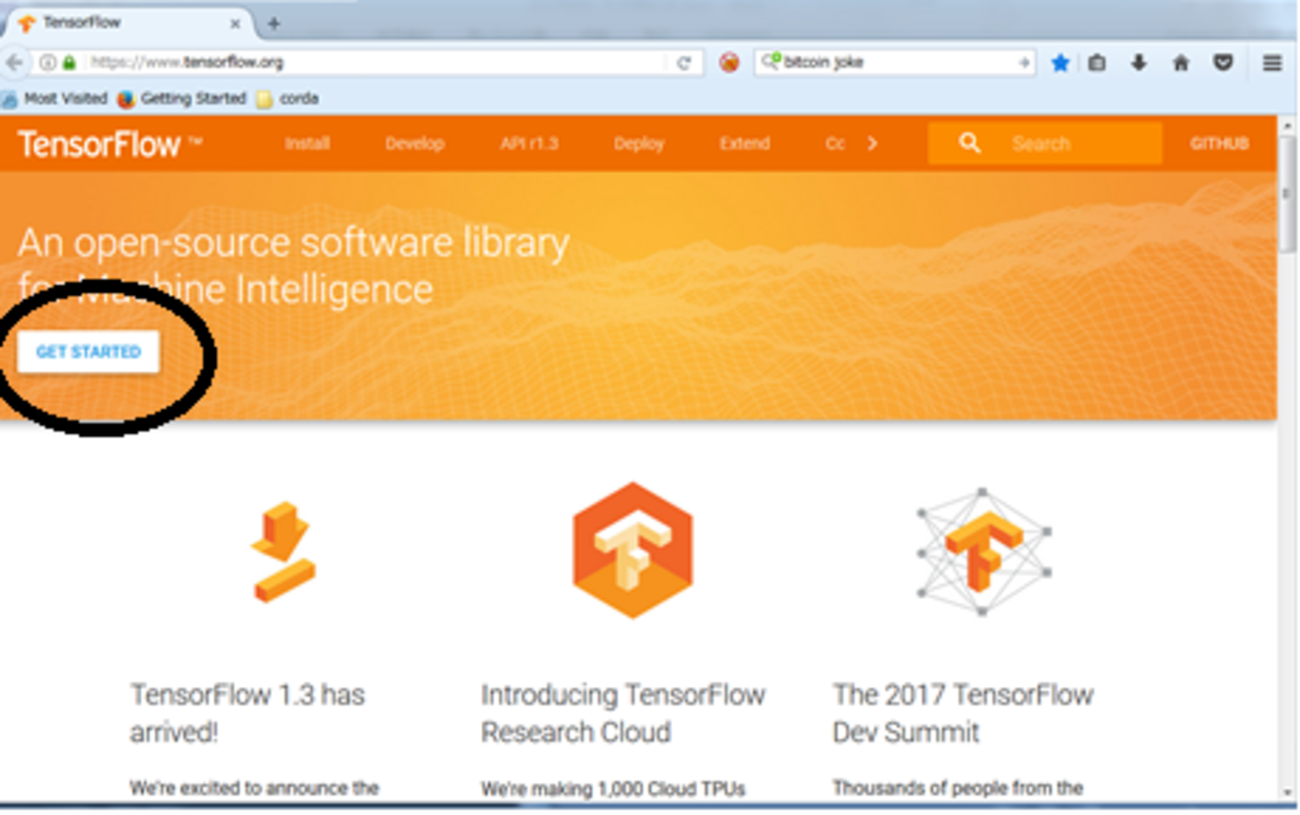The height and width of the screenshot is (815, 1300).
Task: Open a new tab with plus button
Action: point(273,23)
